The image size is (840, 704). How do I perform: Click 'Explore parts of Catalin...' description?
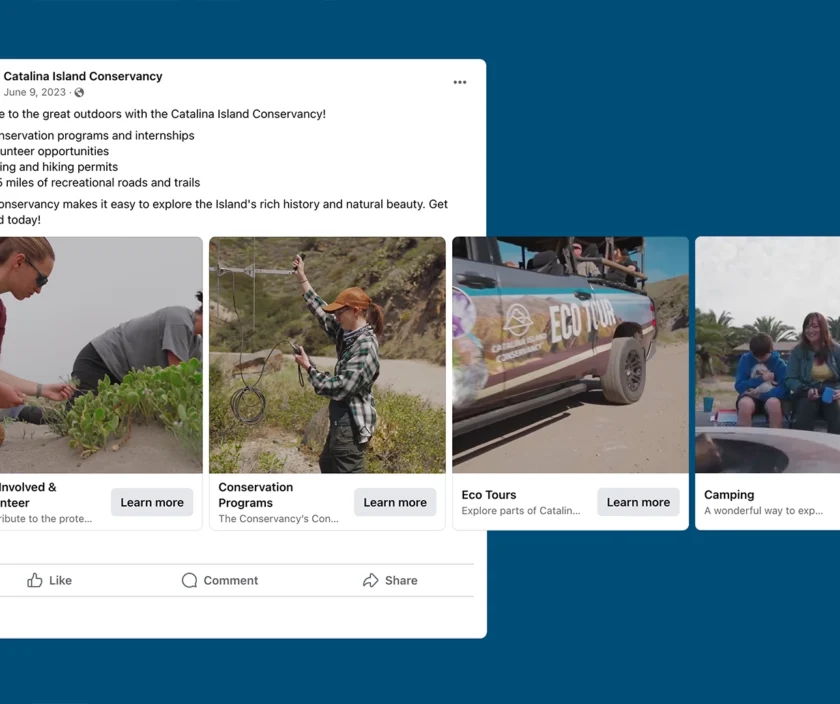coord(521,511)
